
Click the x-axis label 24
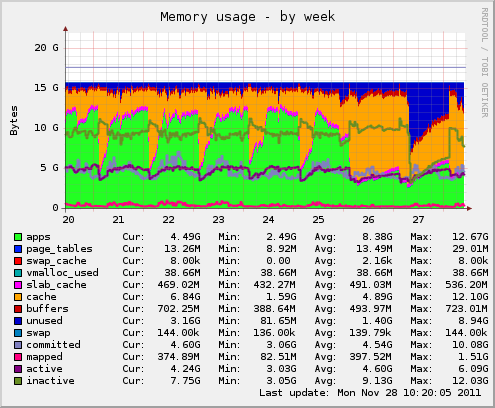pyautogui.click(x=268, y=220)
